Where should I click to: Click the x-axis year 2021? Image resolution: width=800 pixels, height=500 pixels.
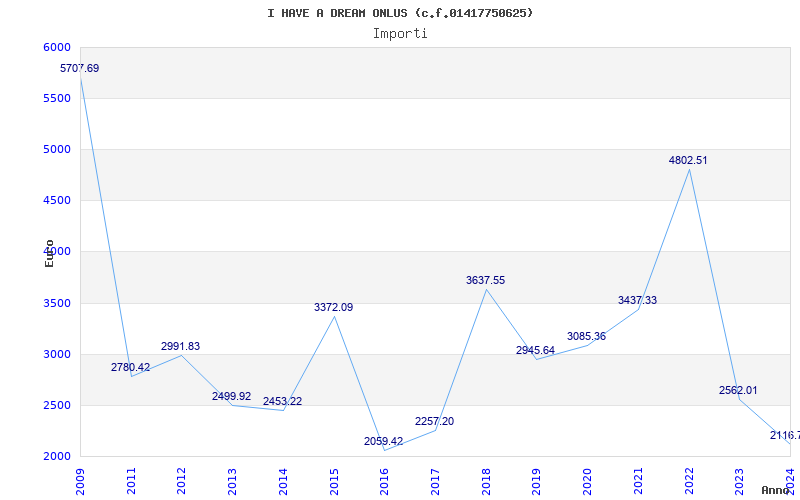[x=638, y=482]
